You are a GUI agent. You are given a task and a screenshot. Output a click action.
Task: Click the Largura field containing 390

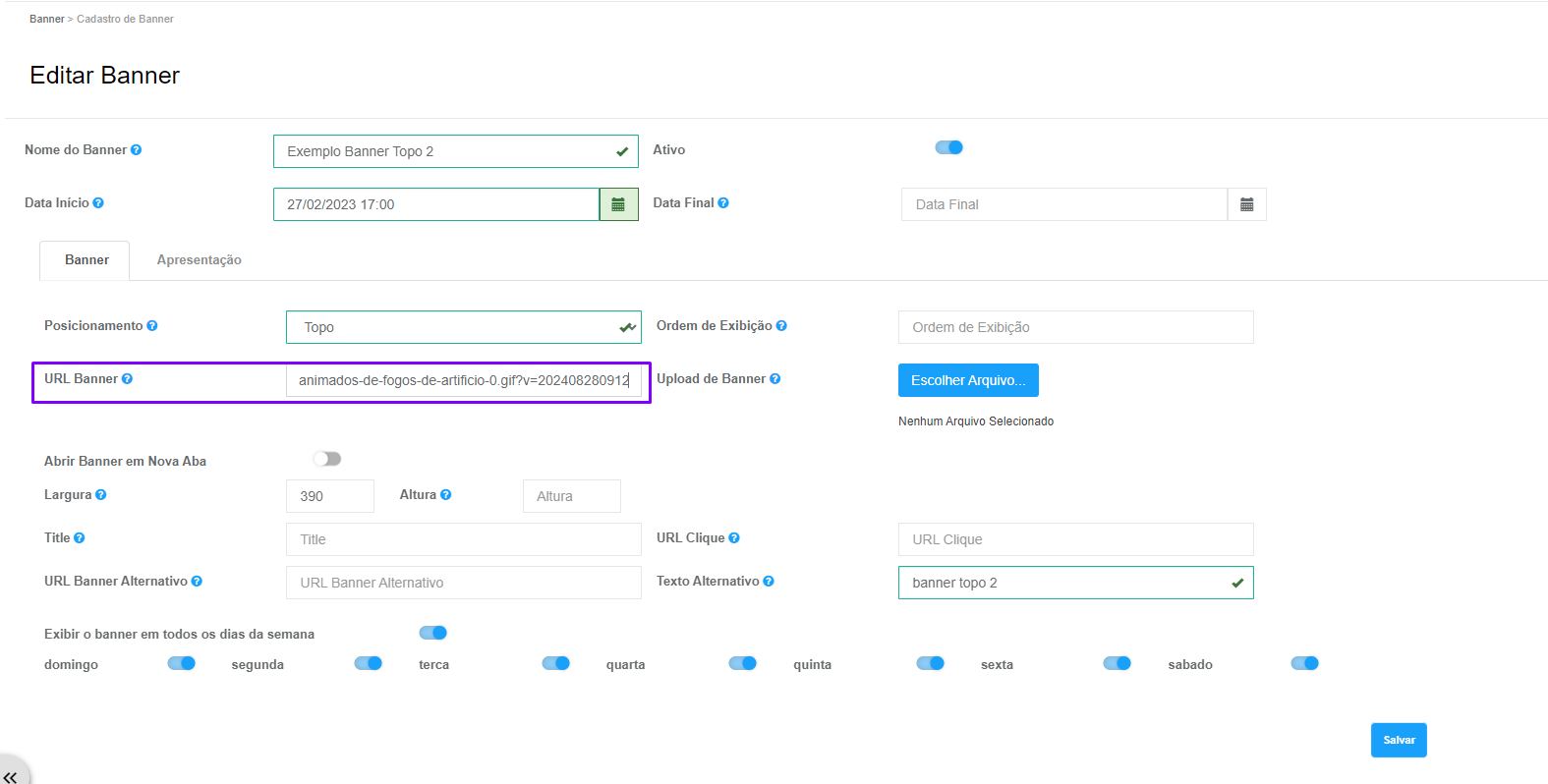[330, 496]
